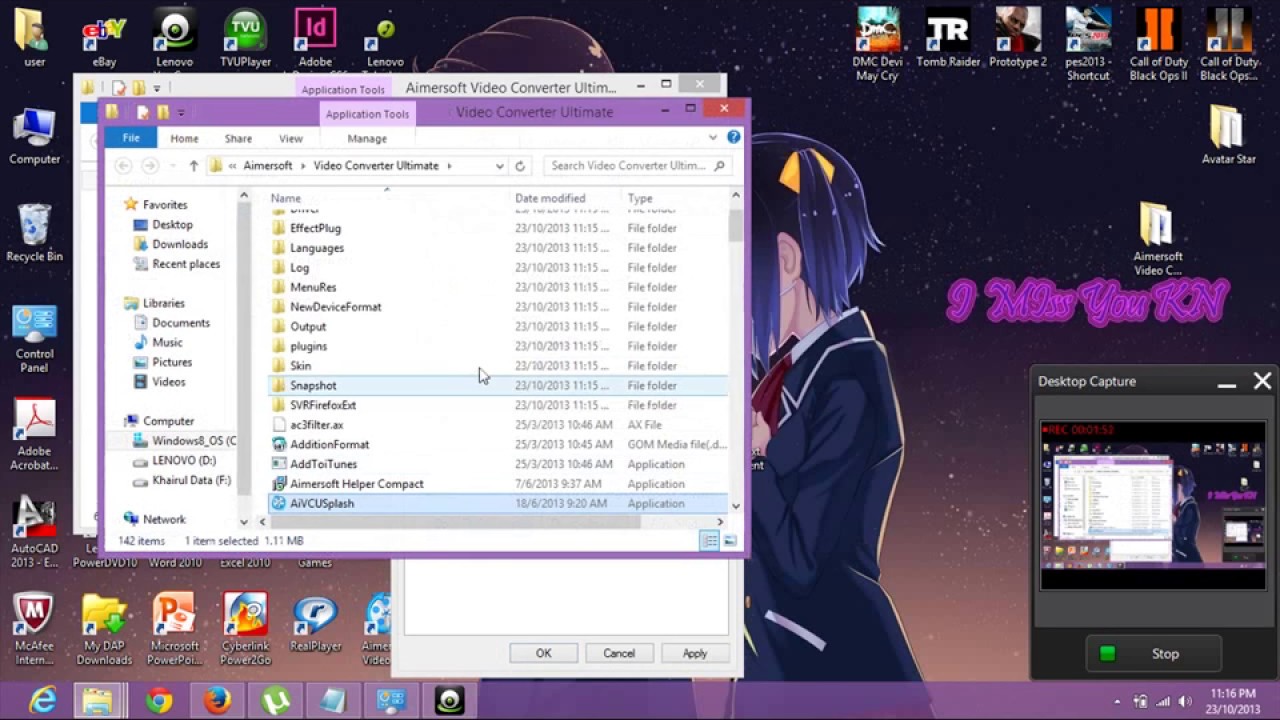
Task: Click the Search Video Converter Ultimate field
Action: coord(638,166)
